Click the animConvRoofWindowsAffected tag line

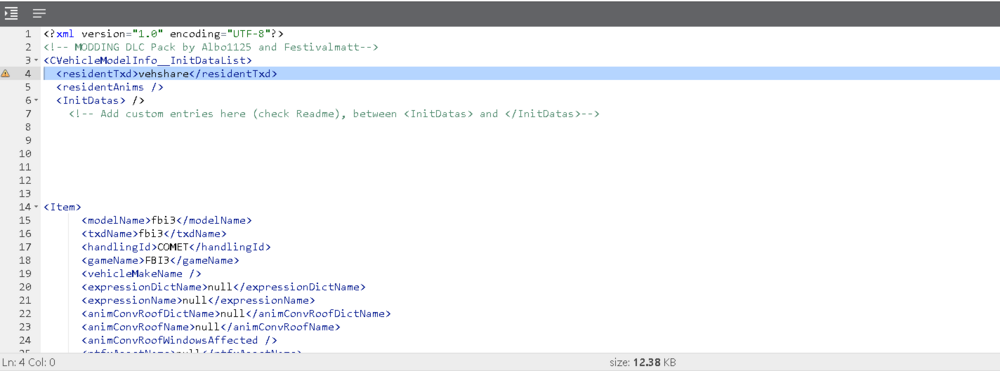click(x=179, y=340)
